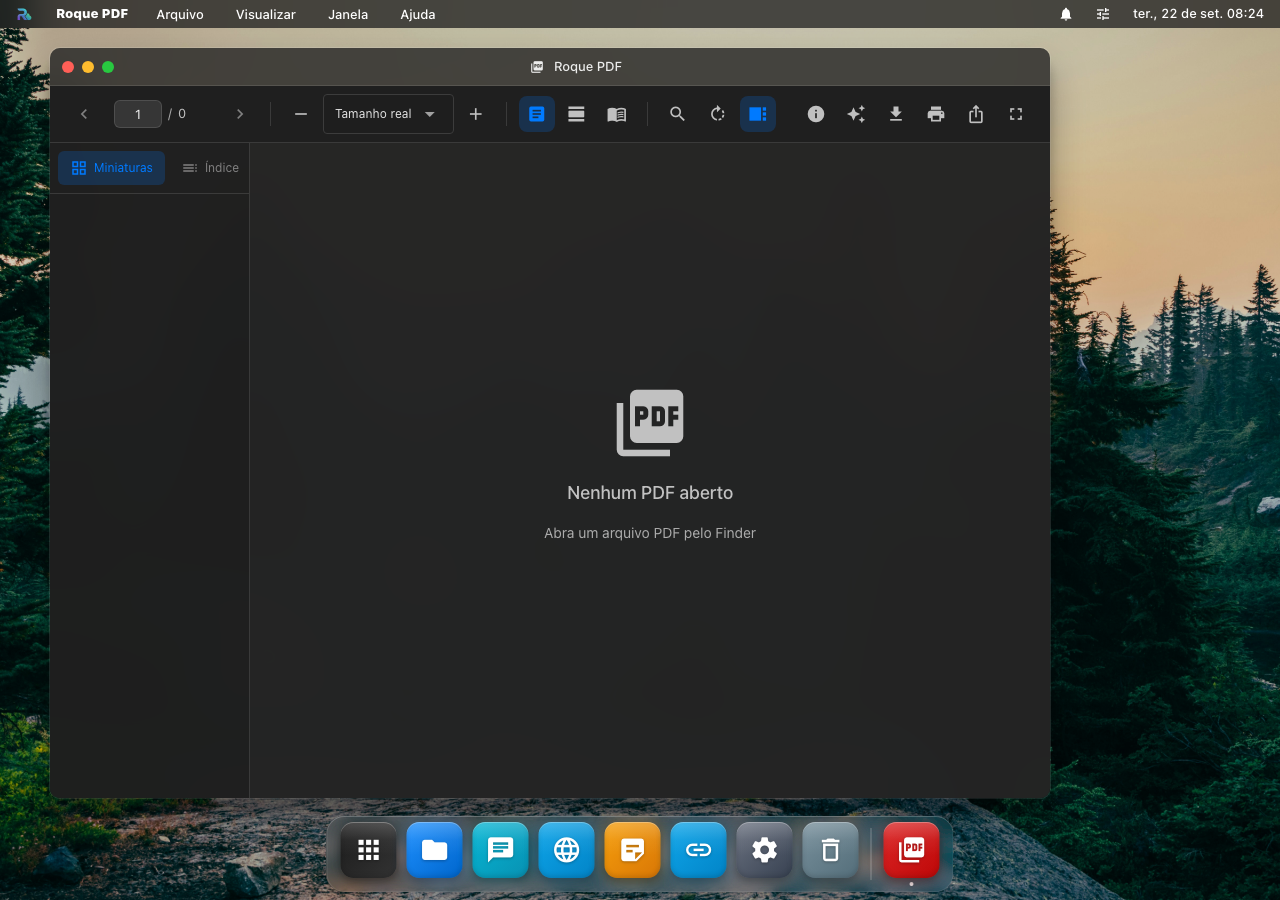Click the large PDF placeholder icon
This screenshot has width=1280, height=900.
650,423
